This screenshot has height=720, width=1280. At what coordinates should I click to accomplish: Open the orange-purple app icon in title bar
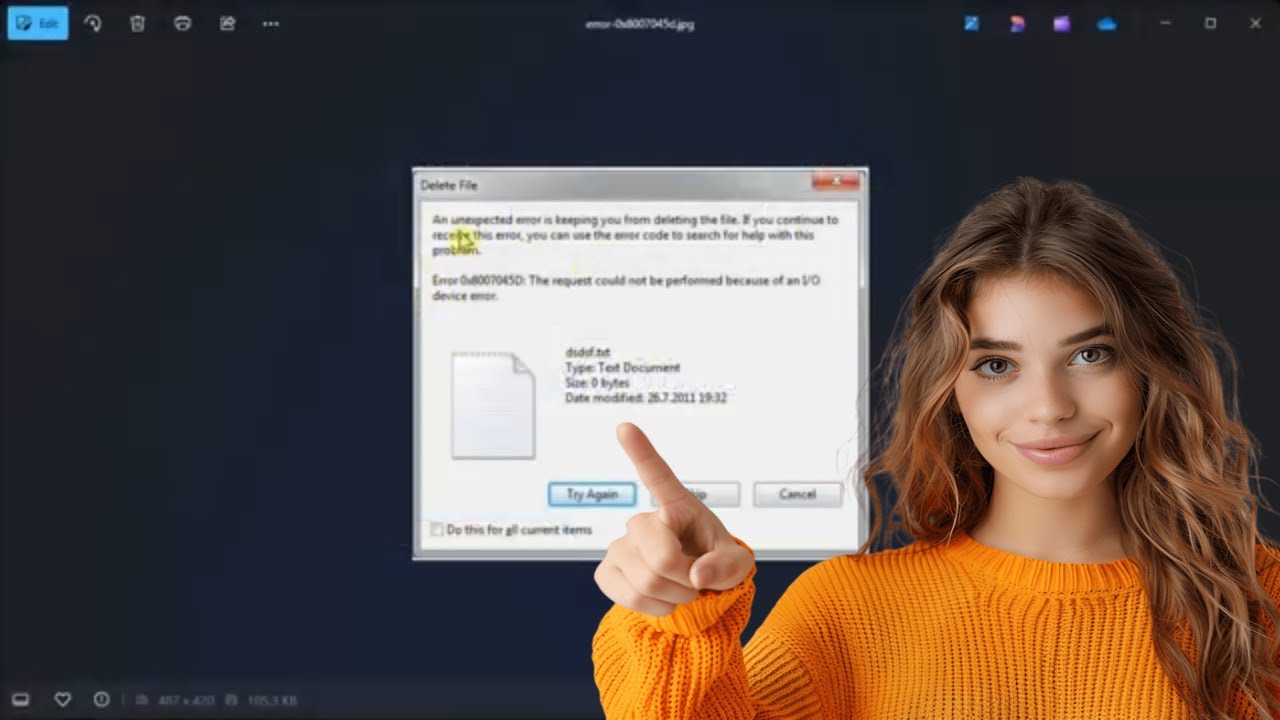click(1017, 23)
